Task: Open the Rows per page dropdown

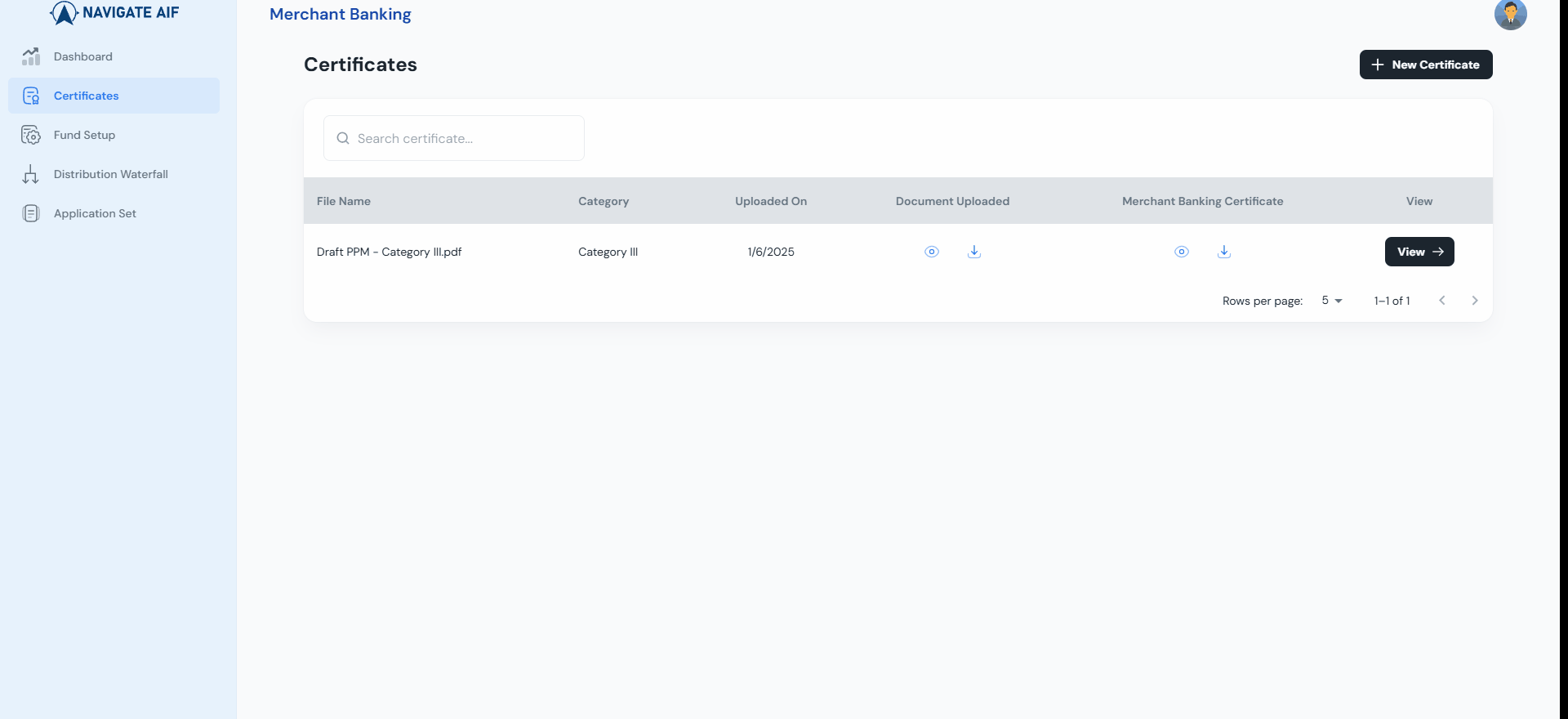Action: 1332,301
